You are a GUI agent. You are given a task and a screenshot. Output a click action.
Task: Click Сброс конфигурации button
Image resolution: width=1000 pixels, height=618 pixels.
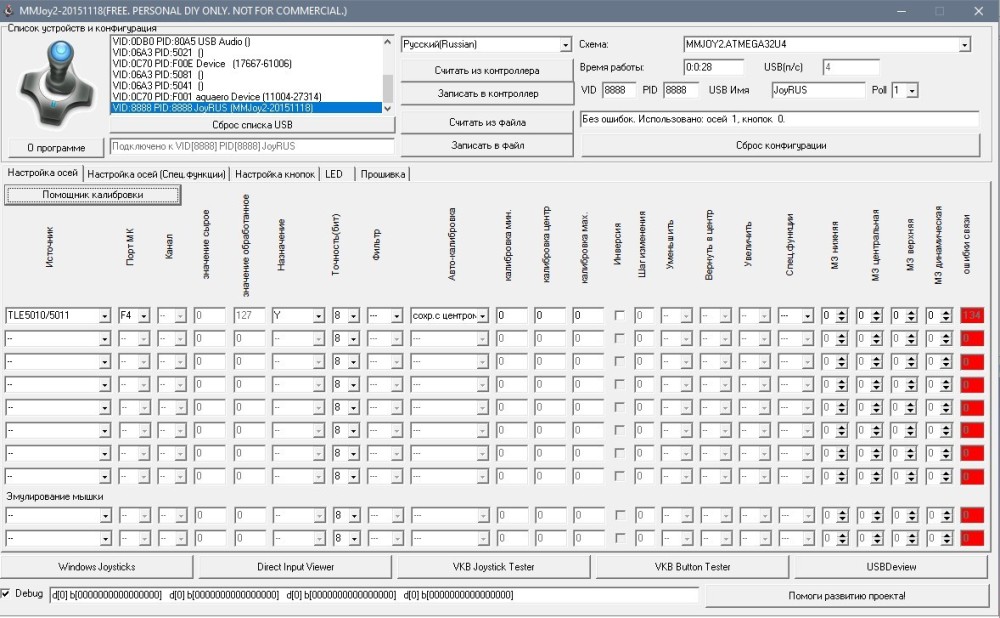coord(781,145)
